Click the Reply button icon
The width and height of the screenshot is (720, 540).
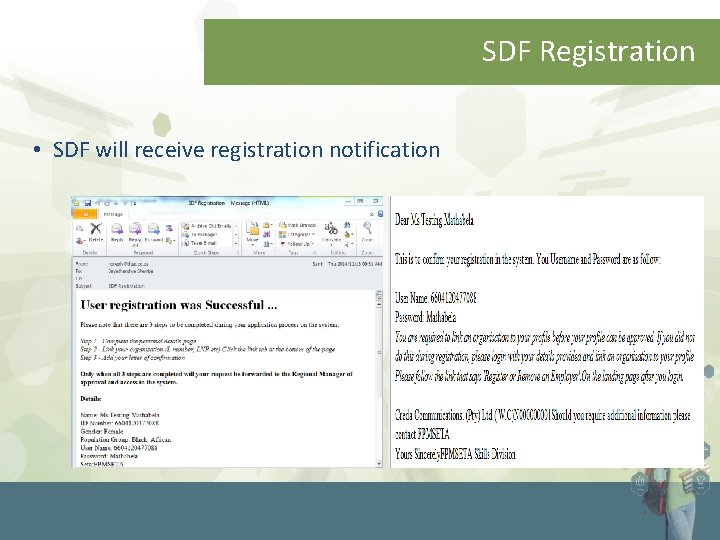coord(117,229)
